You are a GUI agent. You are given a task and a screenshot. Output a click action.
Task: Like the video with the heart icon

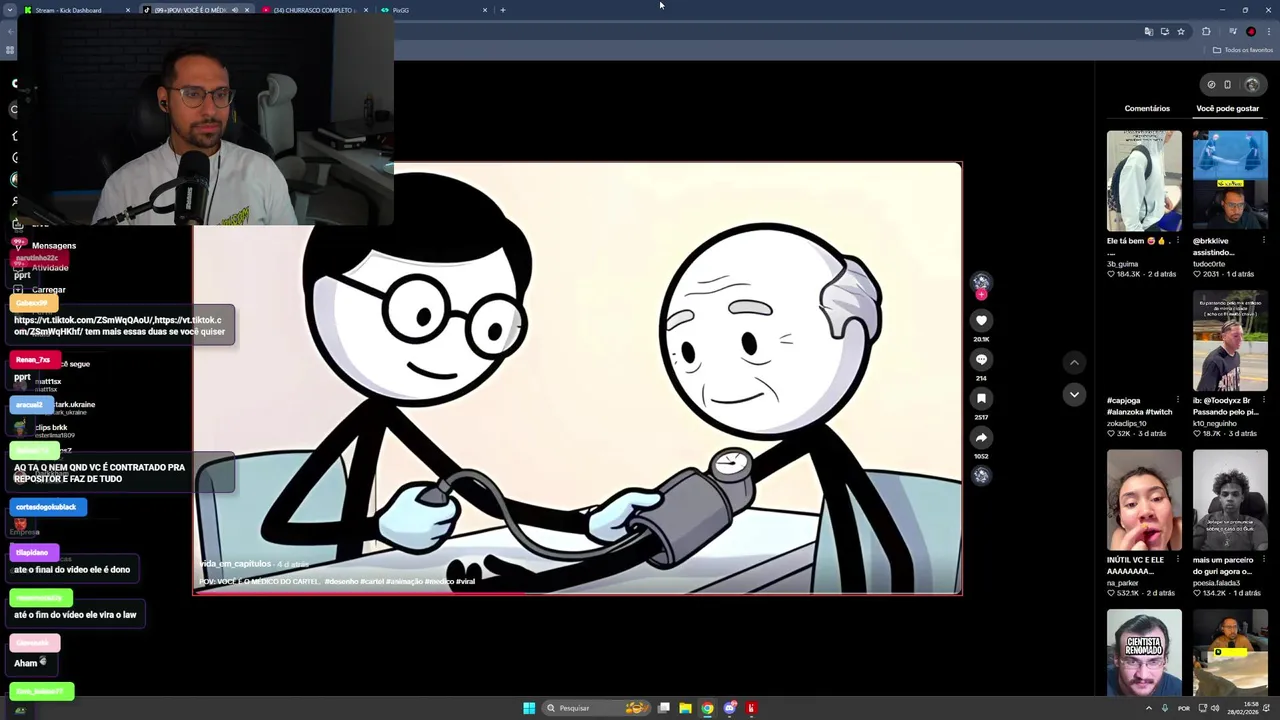[981, 320]
